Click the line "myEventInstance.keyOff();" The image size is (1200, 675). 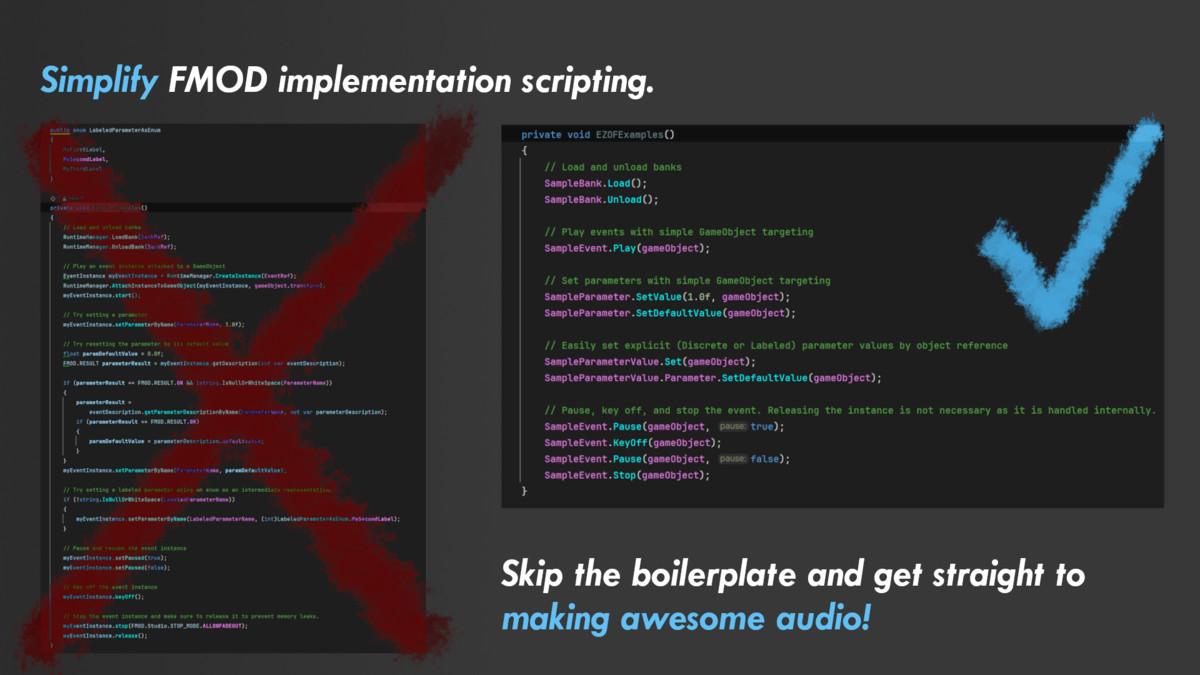pos(103,596)
